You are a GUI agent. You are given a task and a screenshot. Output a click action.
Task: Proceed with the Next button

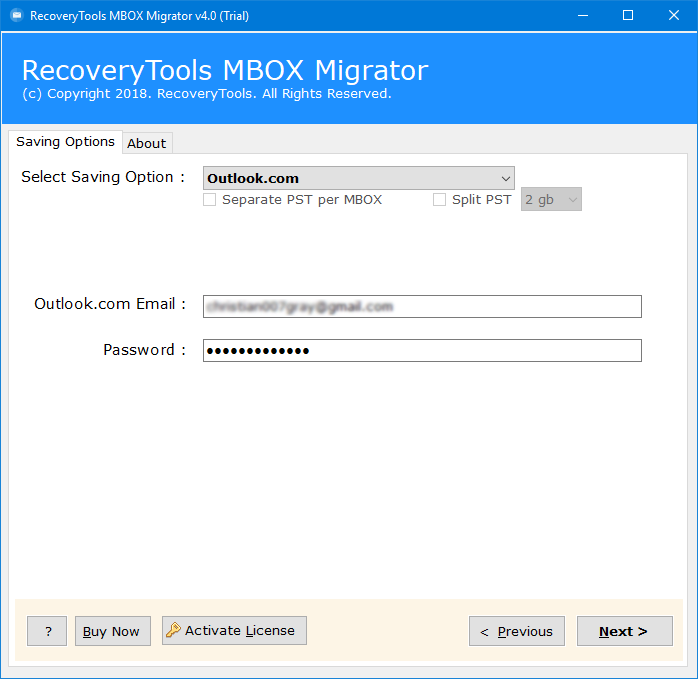coord(625,631)
